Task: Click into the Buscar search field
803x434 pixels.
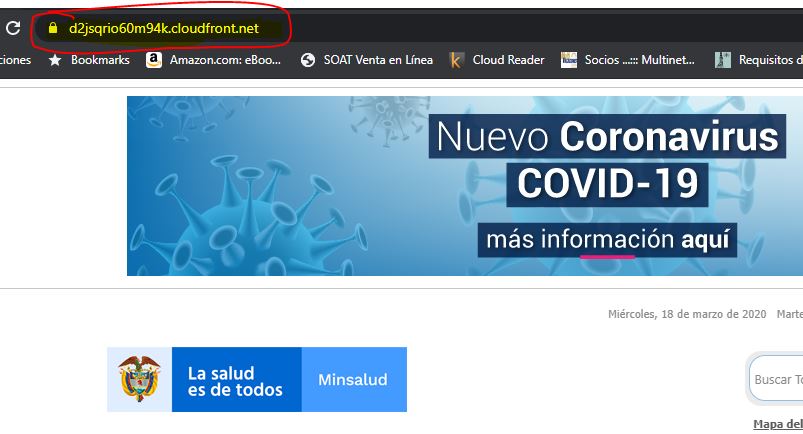Action: pyautogui.click(x=776, y=379)
